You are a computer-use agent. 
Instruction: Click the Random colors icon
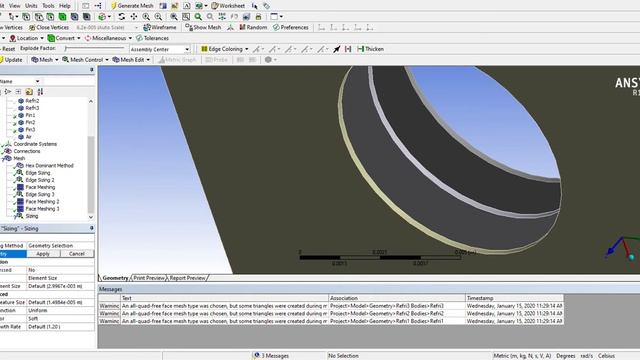point(253,27)
